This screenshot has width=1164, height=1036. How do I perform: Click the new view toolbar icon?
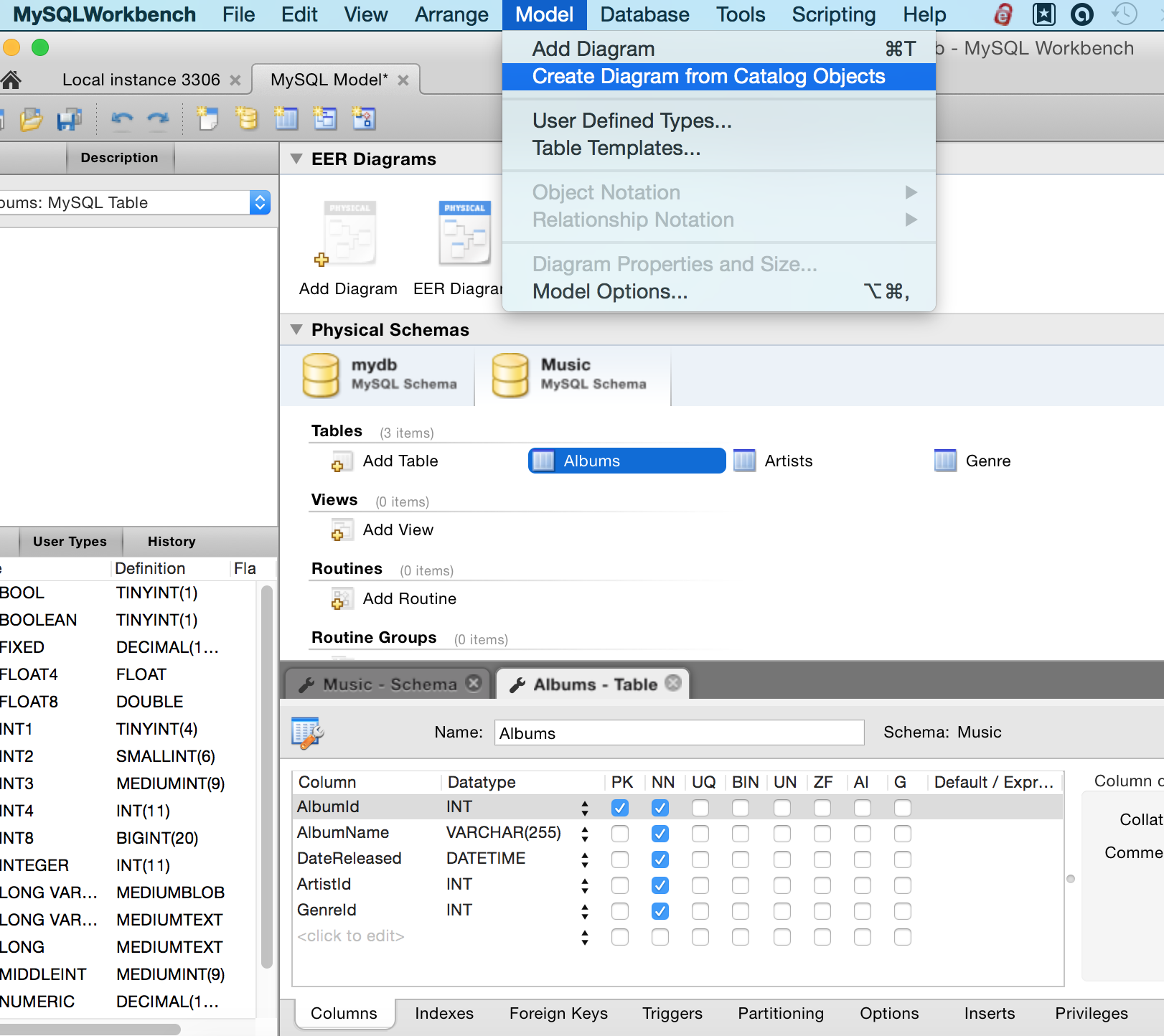pyautogui.click(x=324, y=118)
